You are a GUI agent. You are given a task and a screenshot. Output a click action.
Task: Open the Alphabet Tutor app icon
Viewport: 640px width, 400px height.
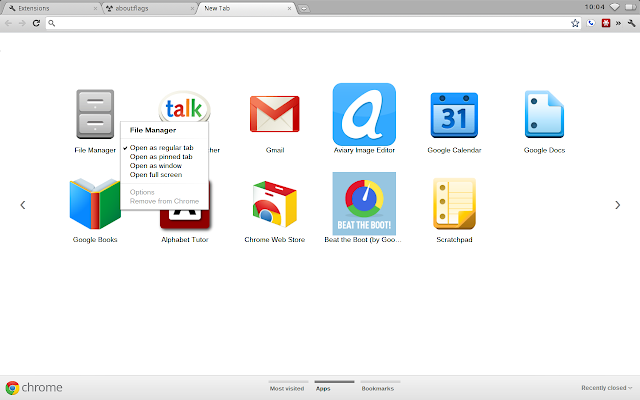[x=184, y=219]
